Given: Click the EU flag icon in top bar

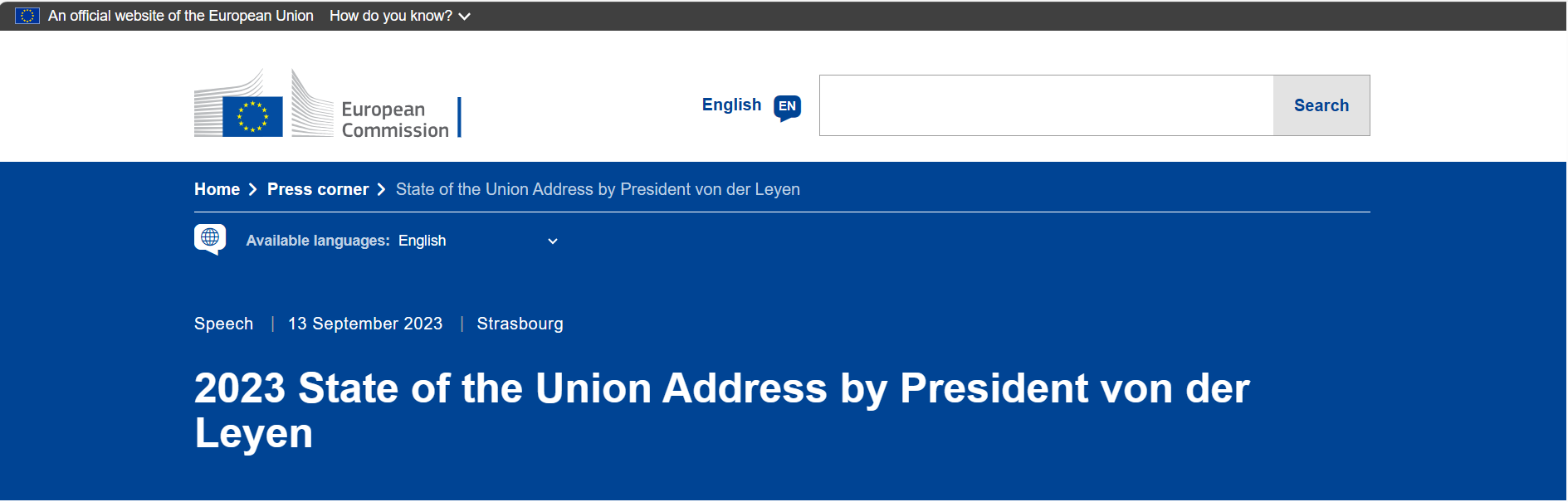Looking at the screenshot, I should click(x=27, y=16).
